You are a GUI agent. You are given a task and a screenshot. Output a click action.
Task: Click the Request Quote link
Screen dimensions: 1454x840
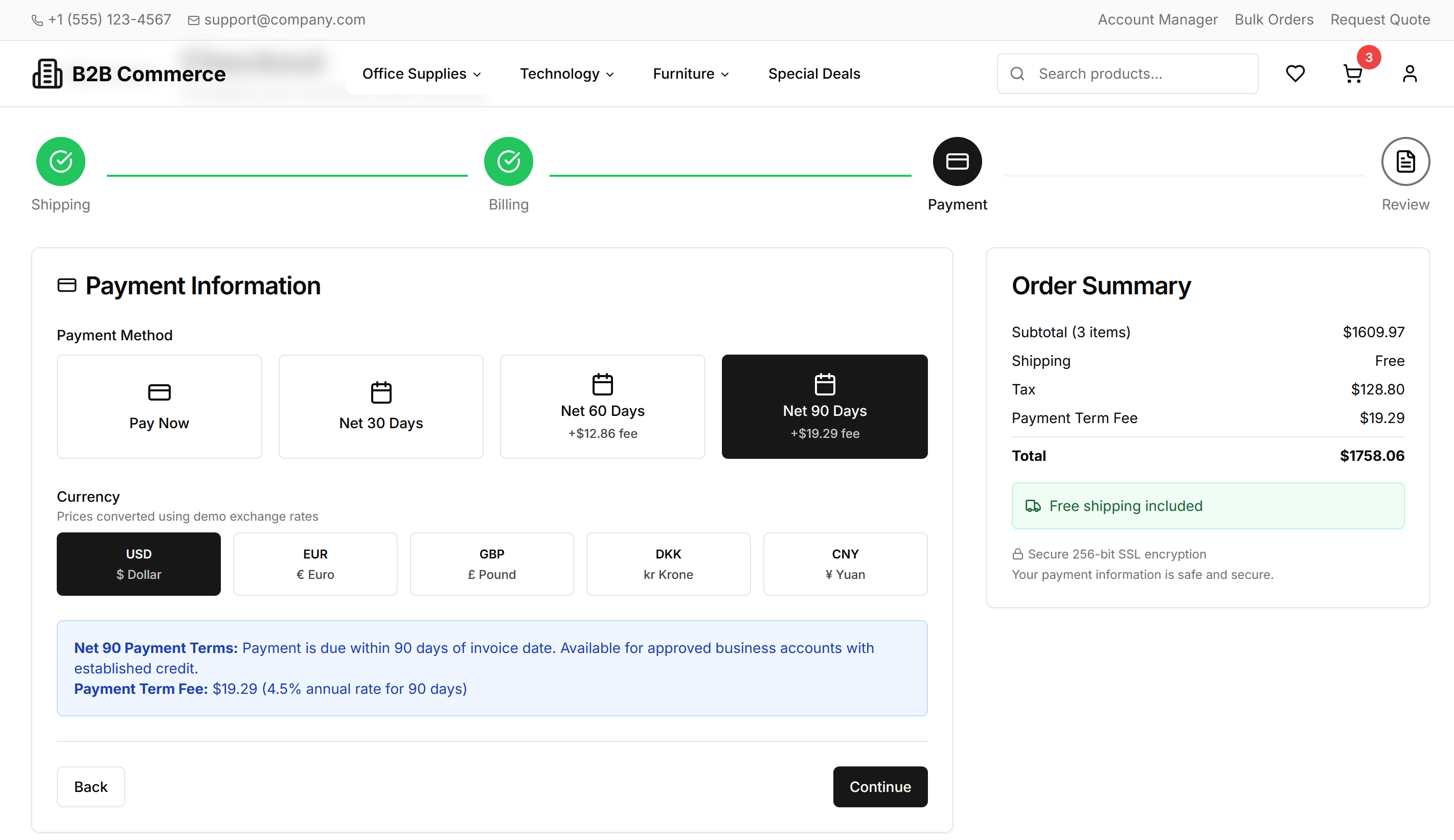pyautogui.click(x=1379, y=19)
